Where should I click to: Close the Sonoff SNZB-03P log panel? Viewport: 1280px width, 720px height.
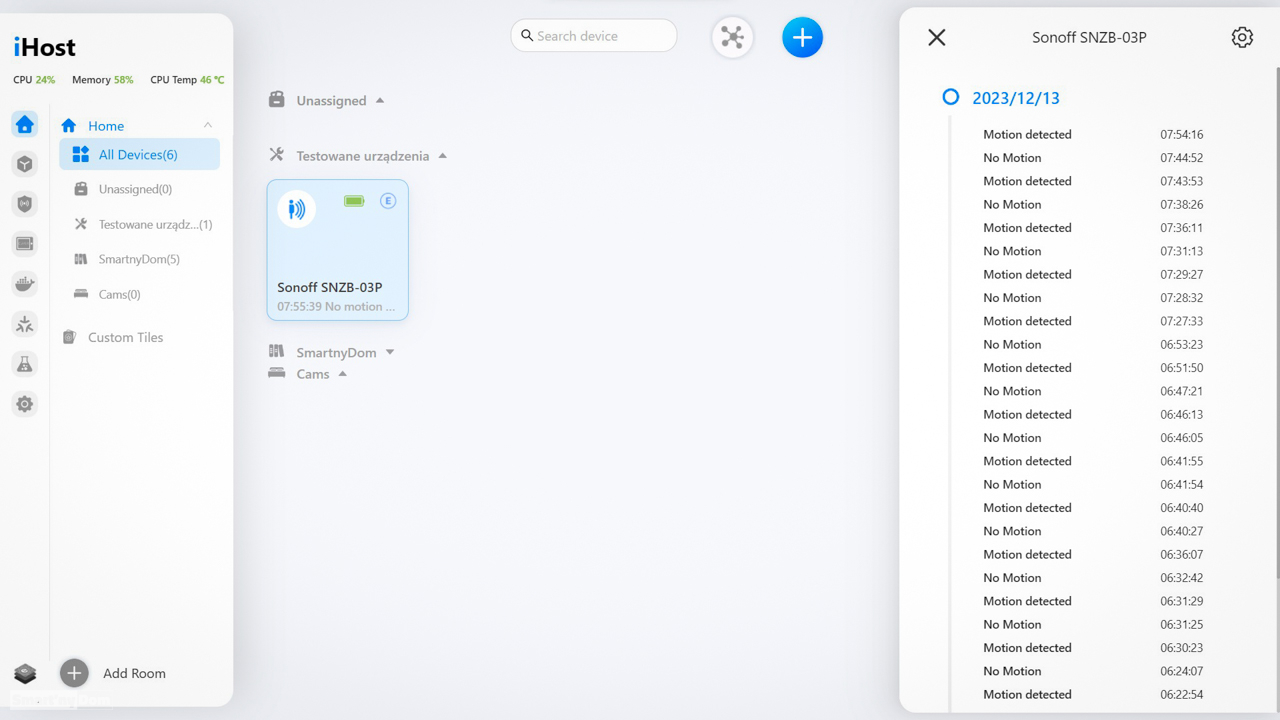936,37
